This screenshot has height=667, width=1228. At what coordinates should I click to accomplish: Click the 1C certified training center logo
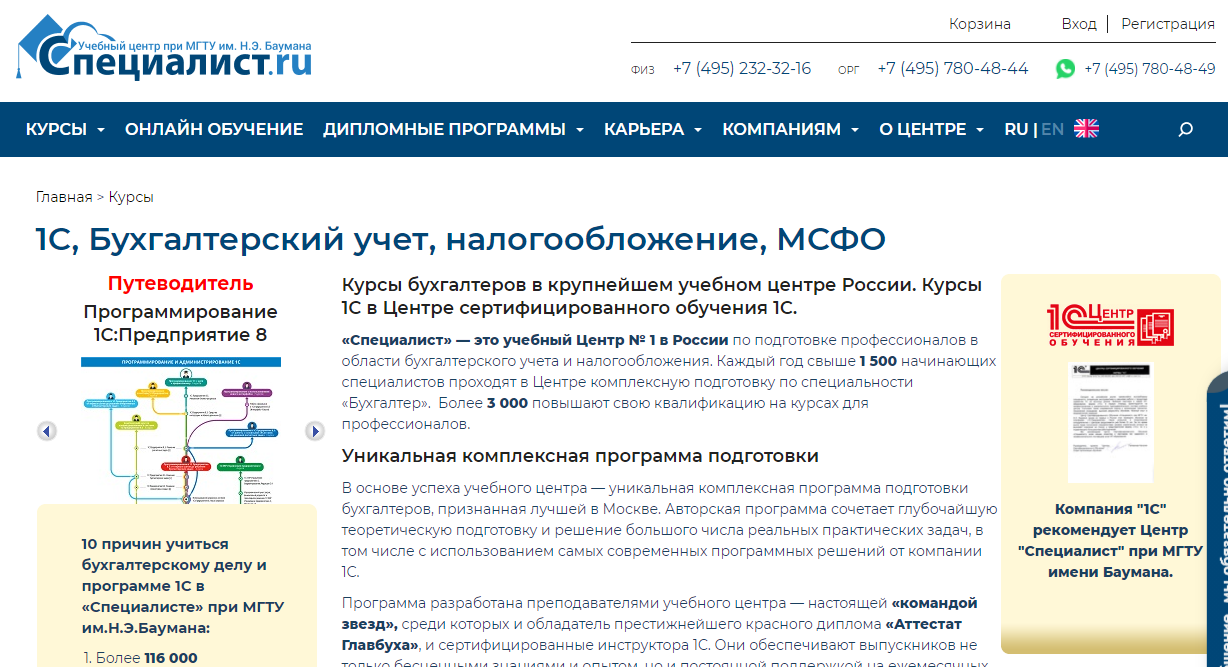(1110, 326)
